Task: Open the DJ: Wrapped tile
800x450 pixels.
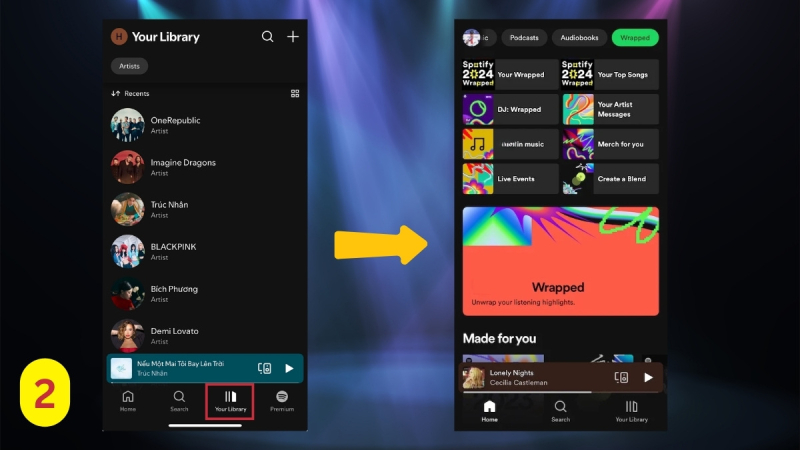Action: pyautogui.click(x=510, y=109)
